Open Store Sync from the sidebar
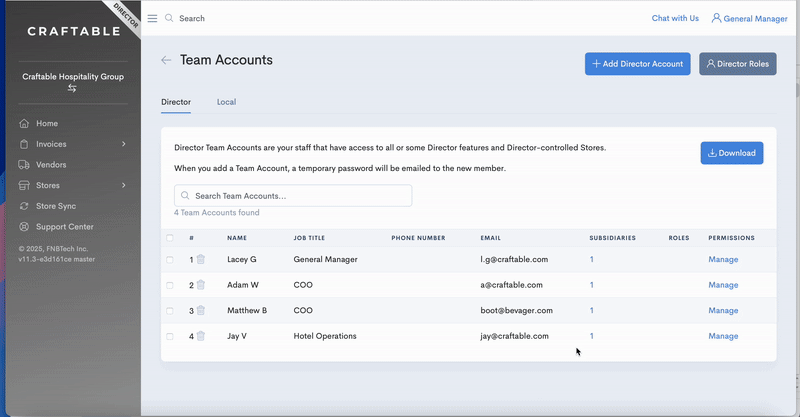 tap(56, 206)
